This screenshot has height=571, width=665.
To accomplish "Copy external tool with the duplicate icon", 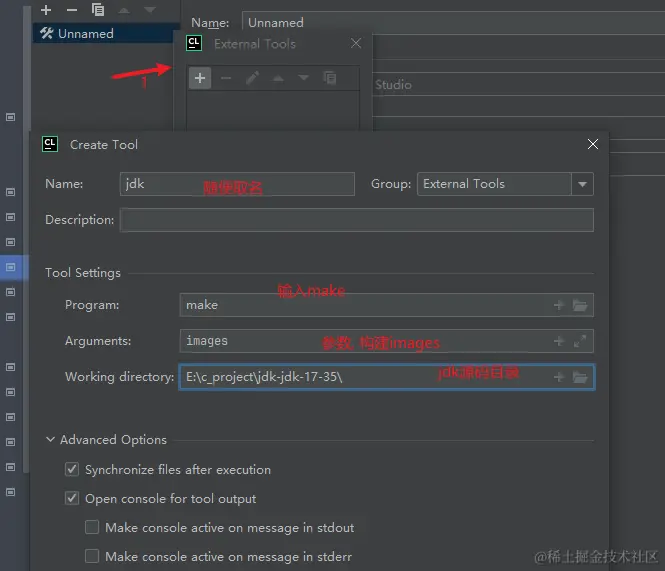I will click(x=330, y=78).
